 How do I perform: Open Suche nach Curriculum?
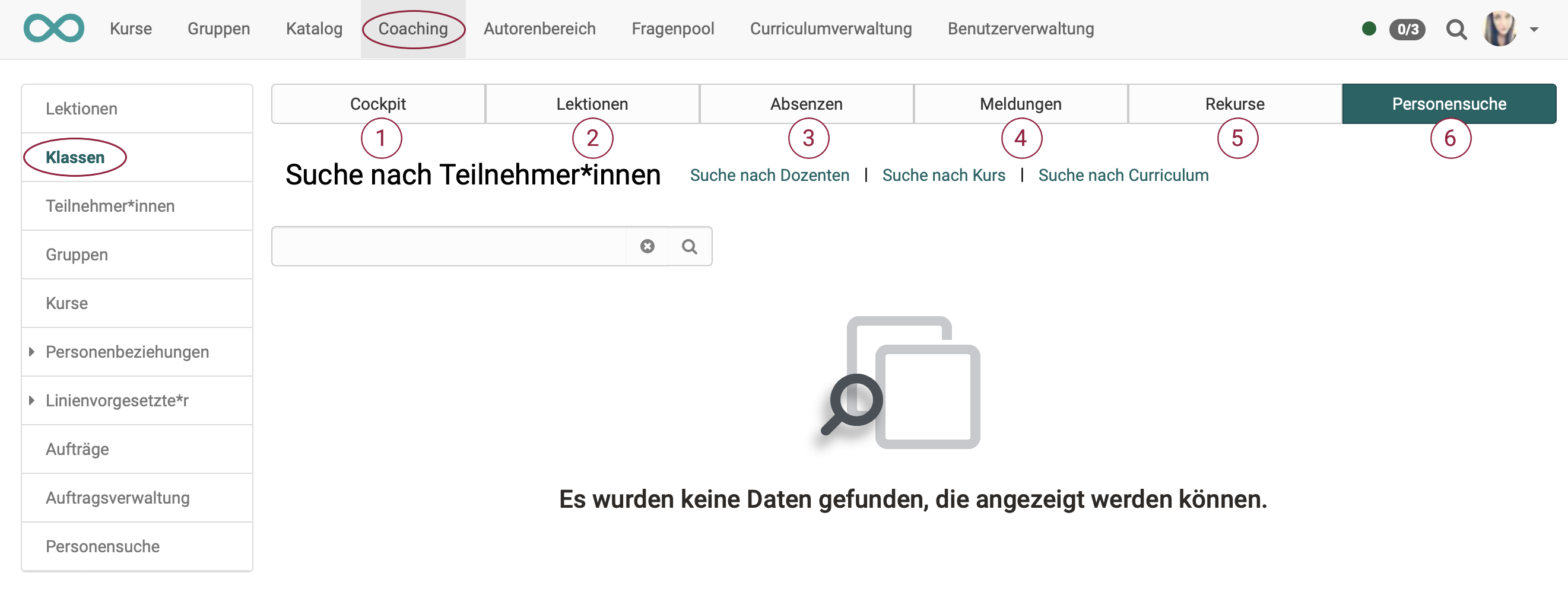(x=1123, y=175)
